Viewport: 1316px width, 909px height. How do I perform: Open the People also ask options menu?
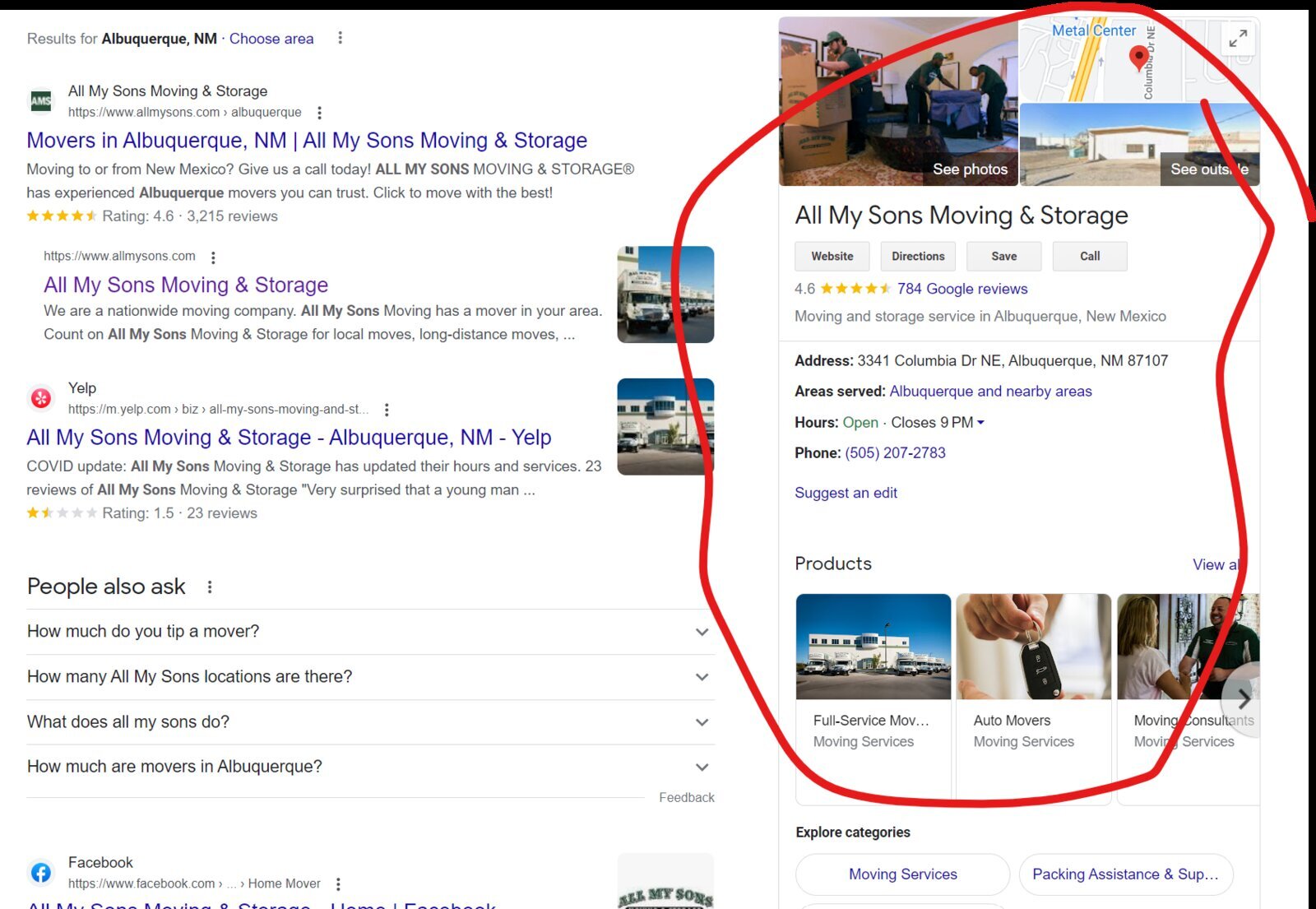[210, 587]
